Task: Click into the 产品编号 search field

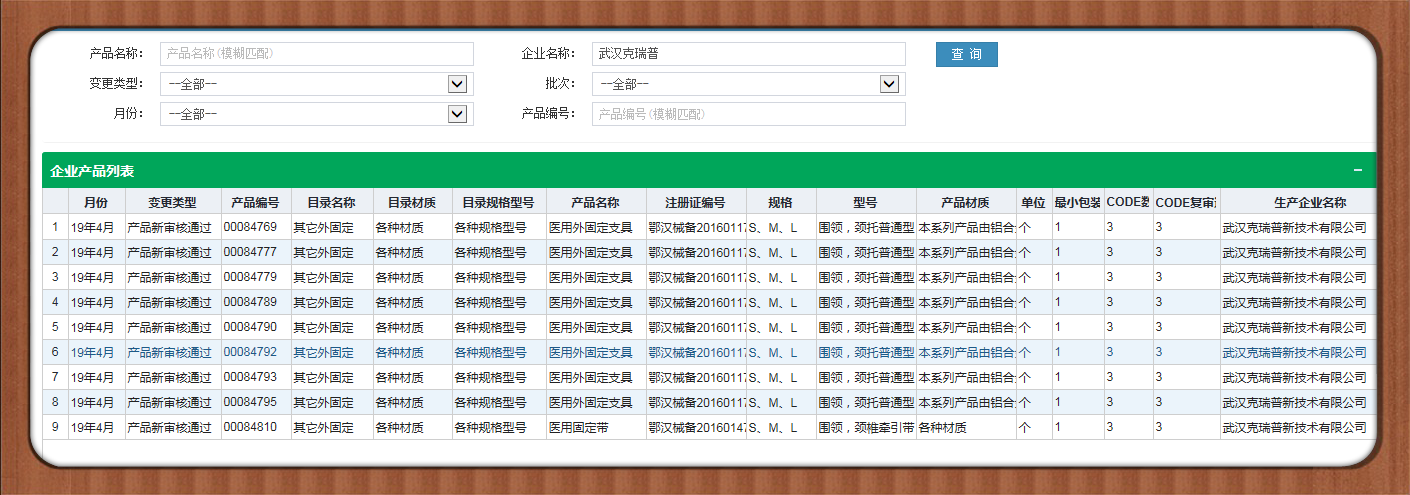Action: pos(748,114)
